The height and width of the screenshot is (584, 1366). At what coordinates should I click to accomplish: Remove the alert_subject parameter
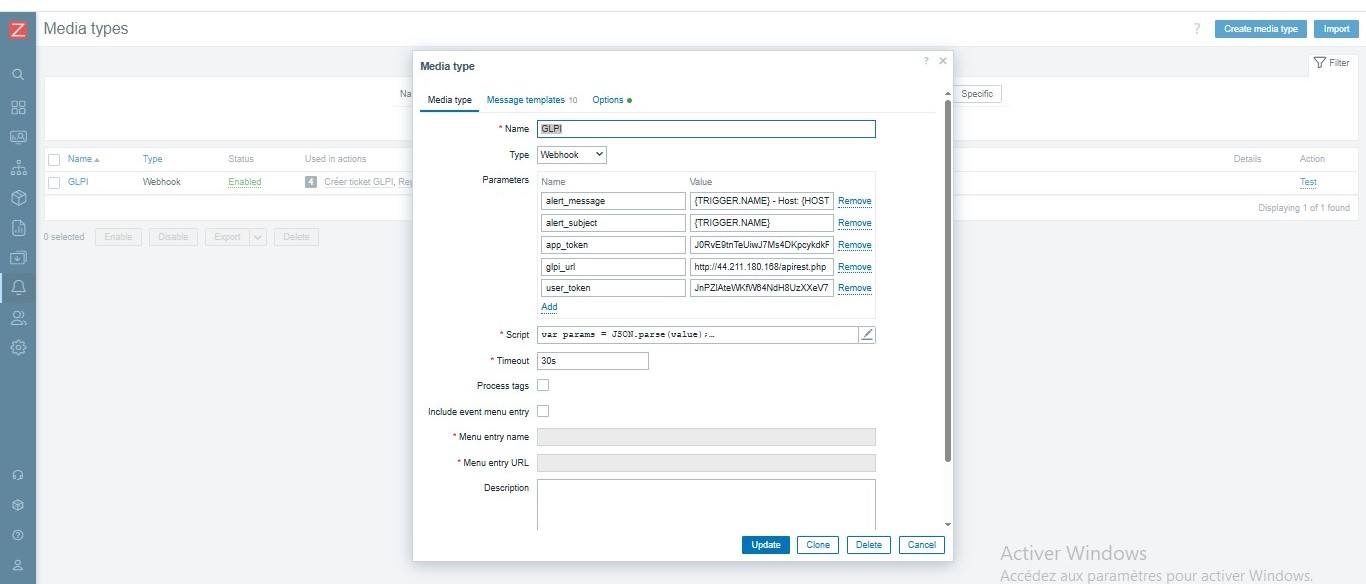pos(855,223)
